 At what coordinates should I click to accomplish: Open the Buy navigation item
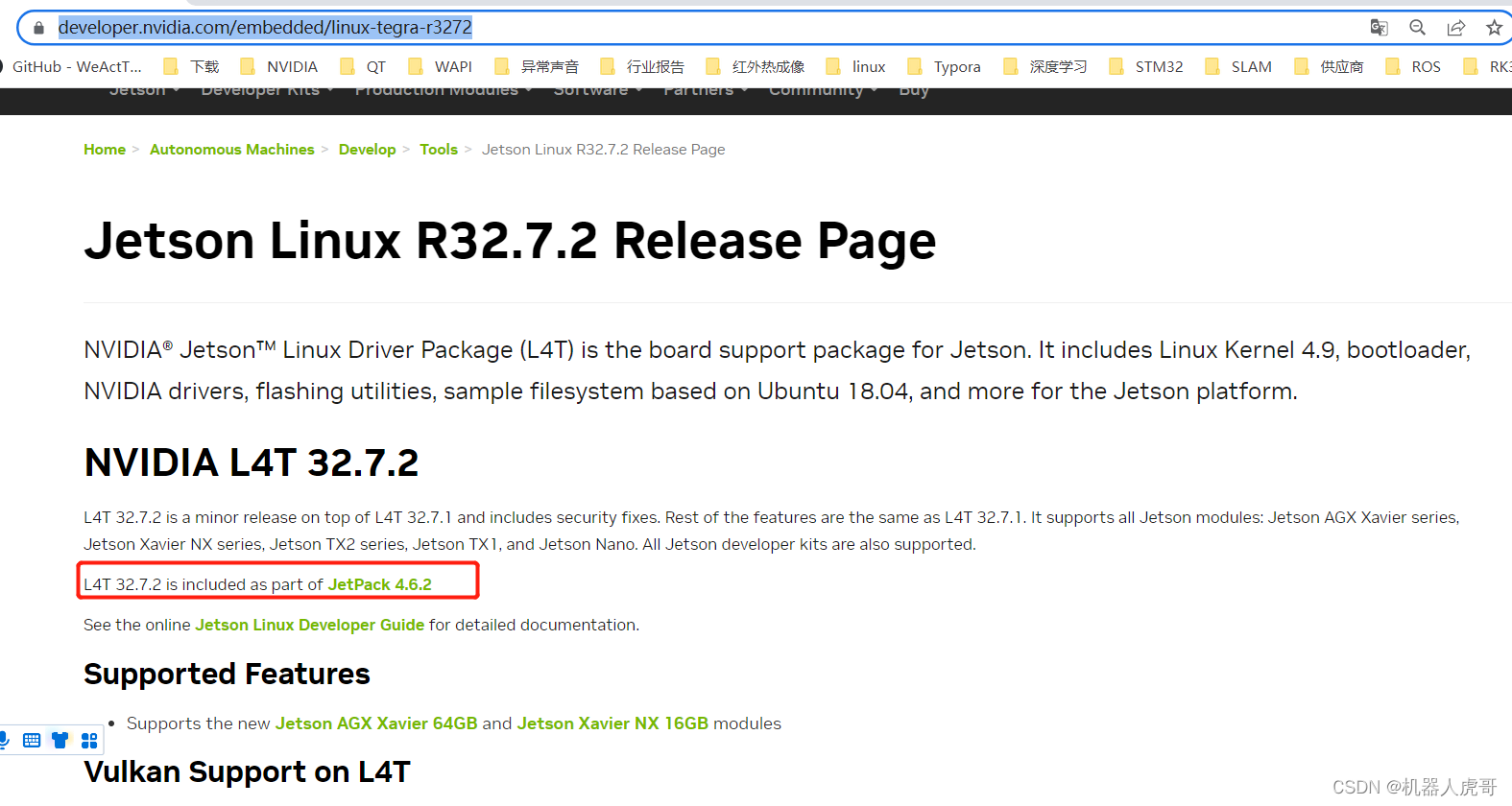(x=914, y=89)
